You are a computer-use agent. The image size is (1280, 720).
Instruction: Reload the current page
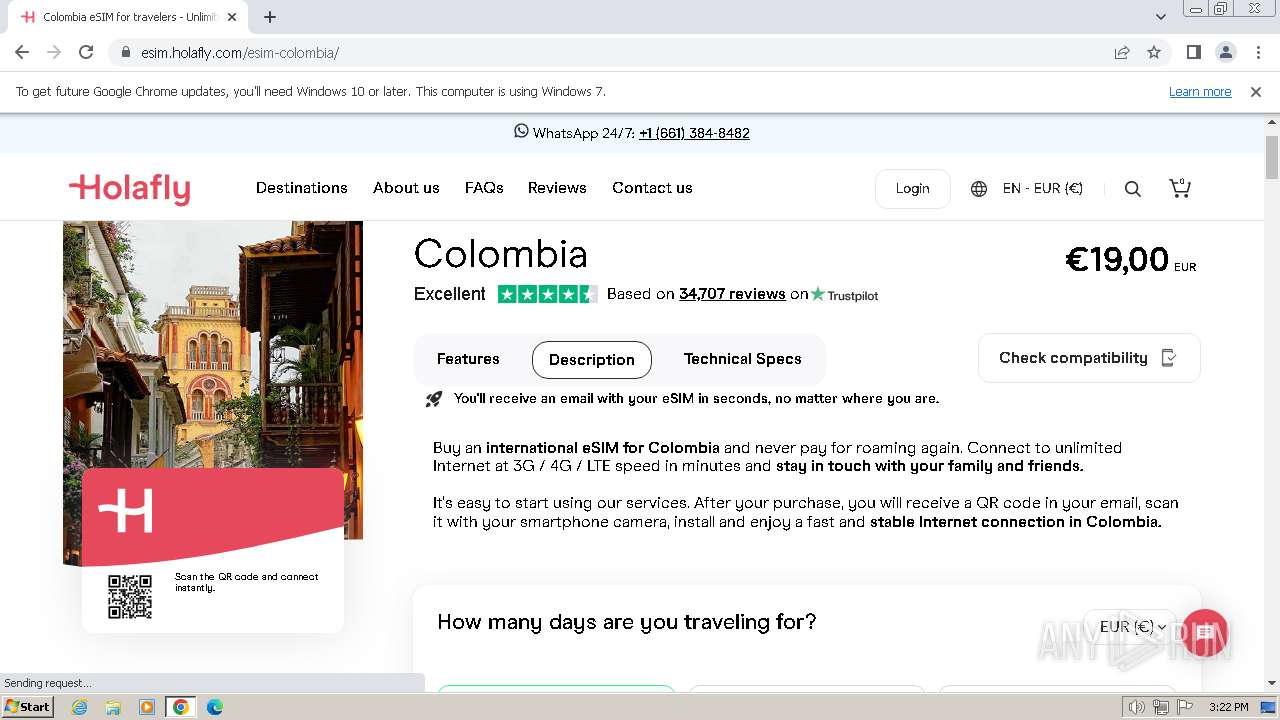86,52
